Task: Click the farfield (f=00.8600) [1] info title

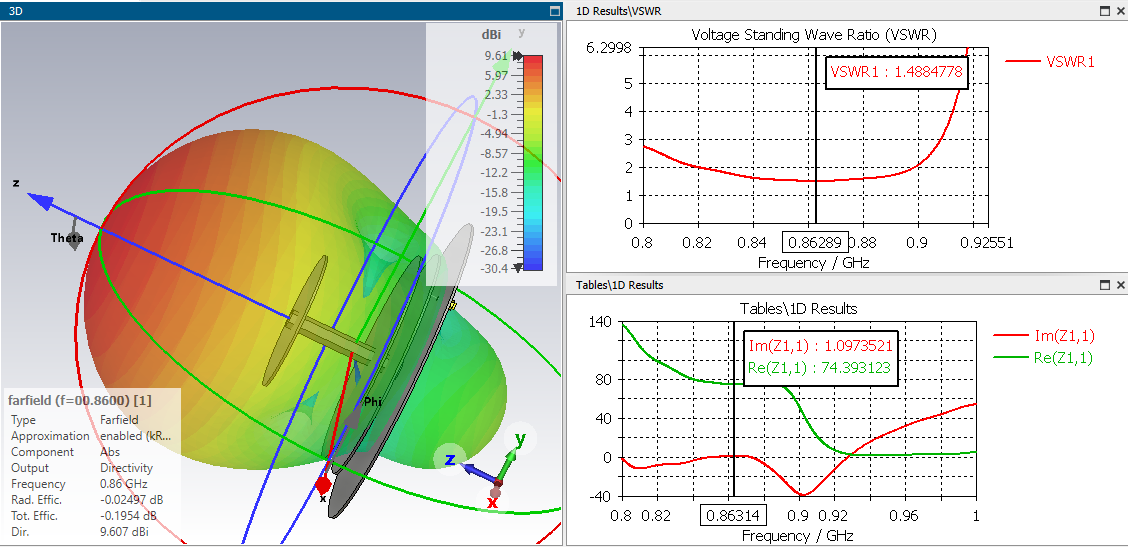Action: pyautogui.click(x=79, y=400)
